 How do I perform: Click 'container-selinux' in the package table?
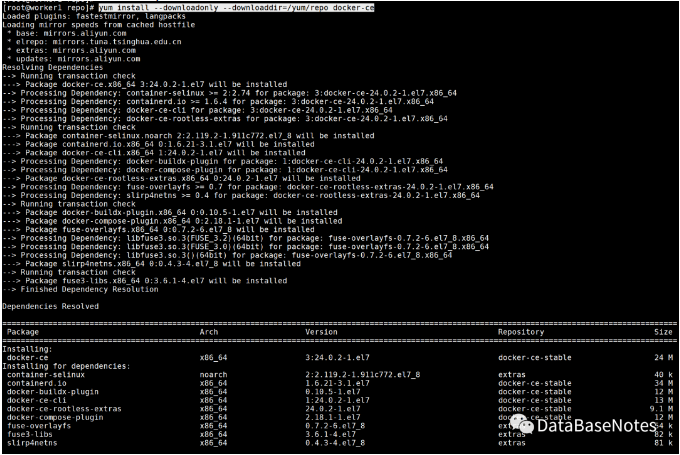click(46, 374)
